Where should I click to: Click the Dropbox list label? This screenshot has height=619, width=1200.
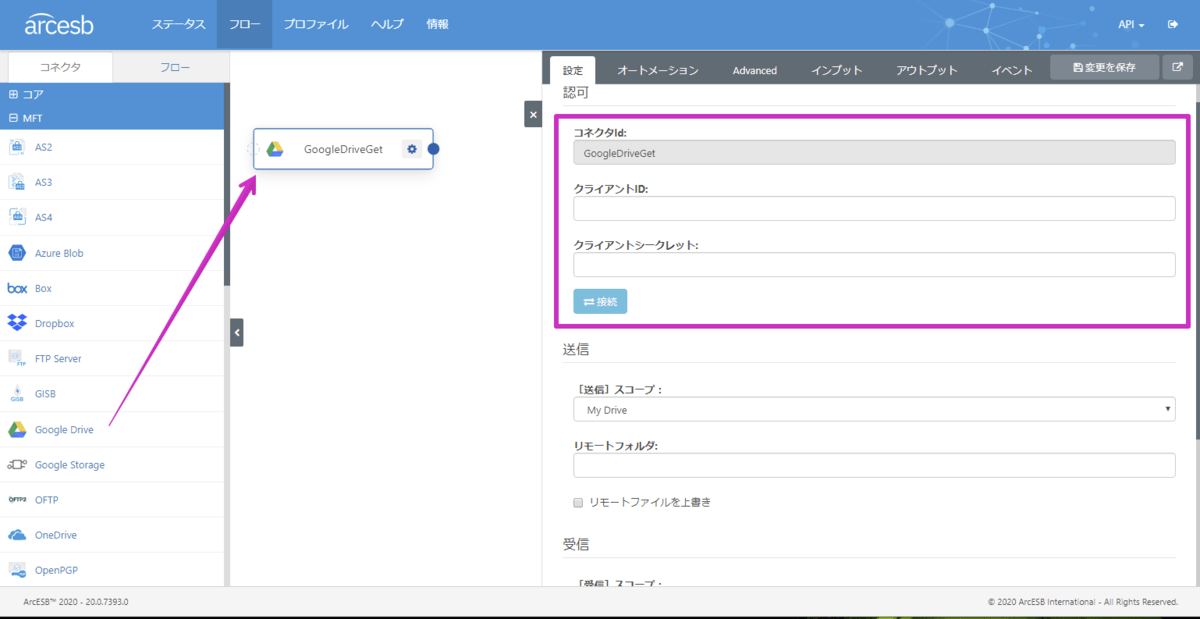click(54, 323)
